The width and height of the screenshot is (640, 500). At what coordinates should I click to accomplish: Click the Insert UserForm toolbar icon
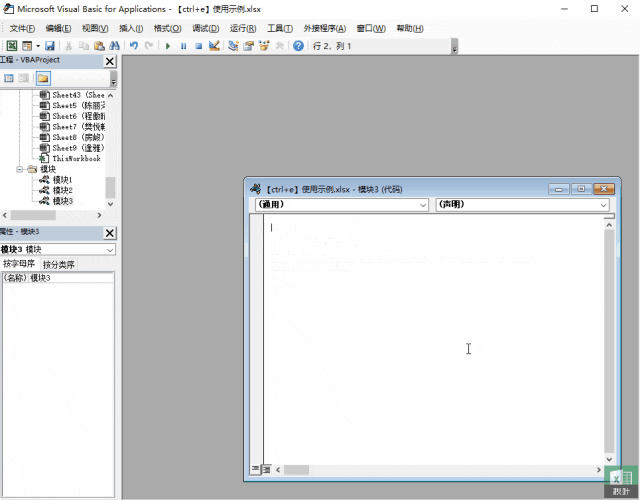tap(27, 46)
